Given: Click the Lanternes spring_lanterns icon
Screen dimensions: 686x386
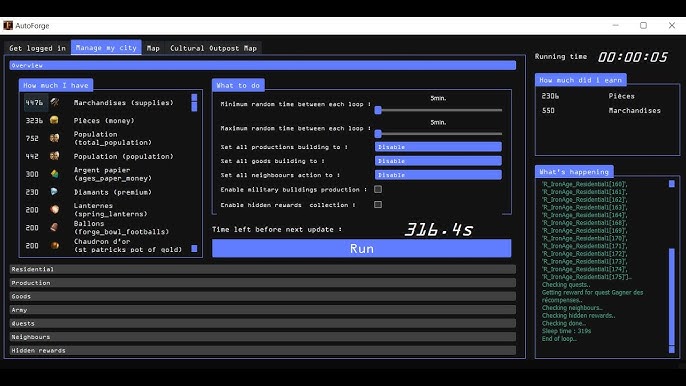Looking at the screenshot, I should (x=54, y=210).
